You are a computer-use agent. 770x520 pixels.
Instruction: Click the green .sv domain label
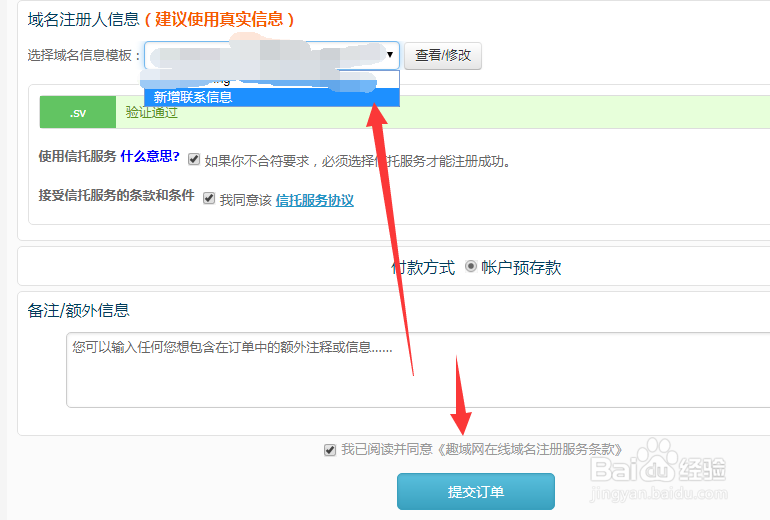(x=78, y=112)
